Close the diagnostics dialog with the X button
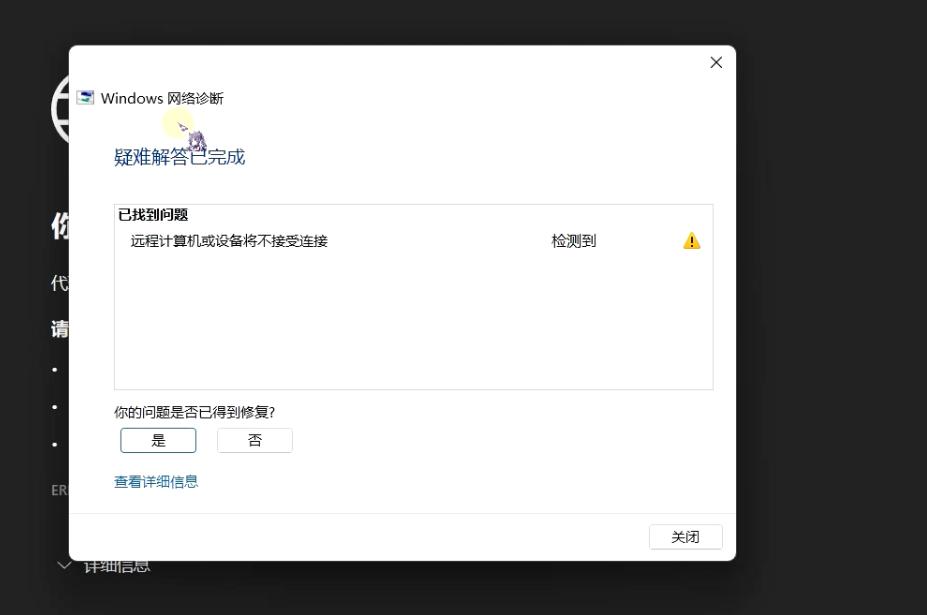 pos(715,62)
